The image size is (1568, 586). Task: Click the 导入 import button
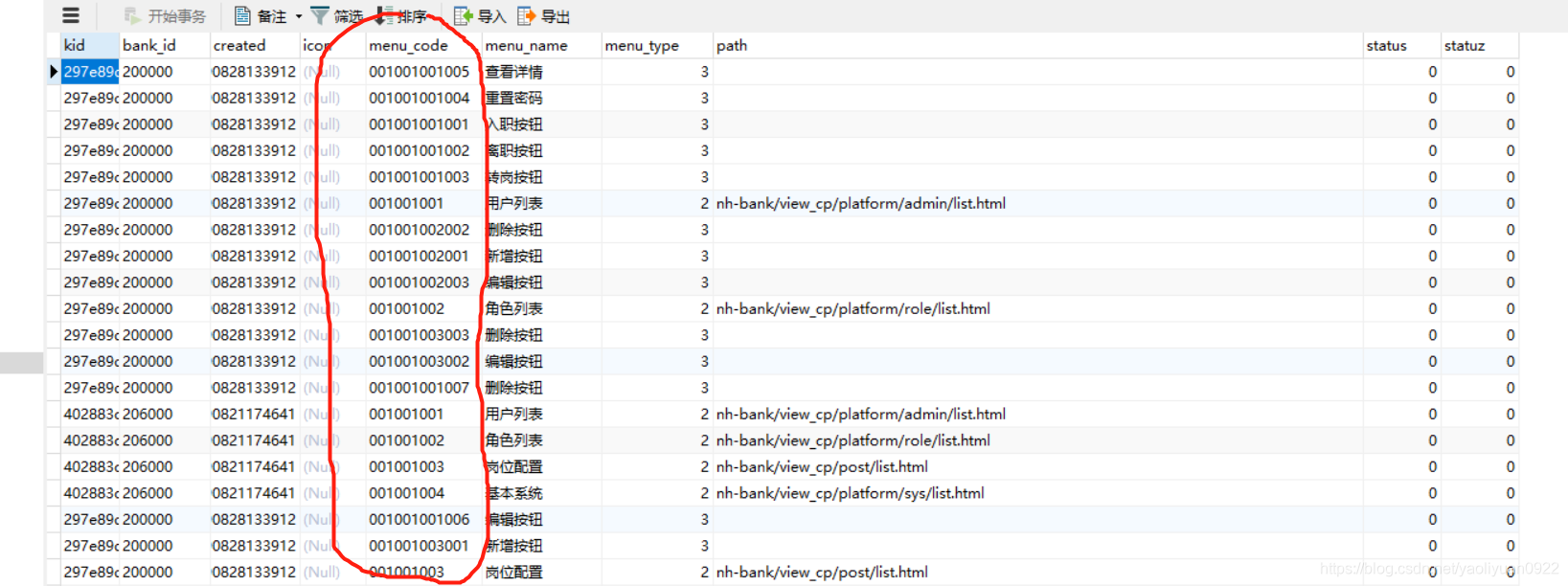point(480,16)
